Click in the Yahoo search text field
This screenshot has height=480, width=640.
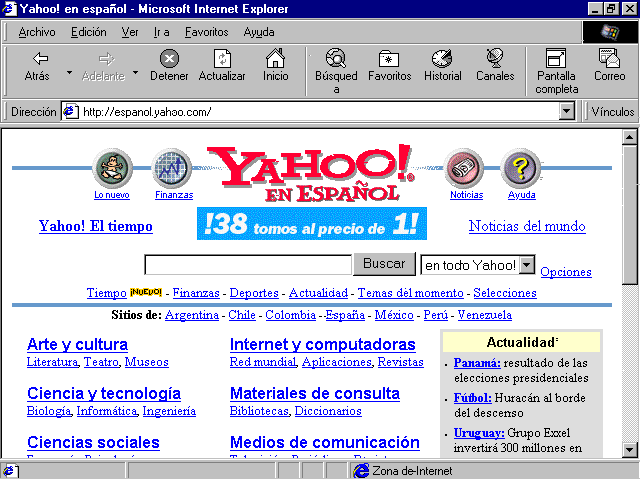248,265
